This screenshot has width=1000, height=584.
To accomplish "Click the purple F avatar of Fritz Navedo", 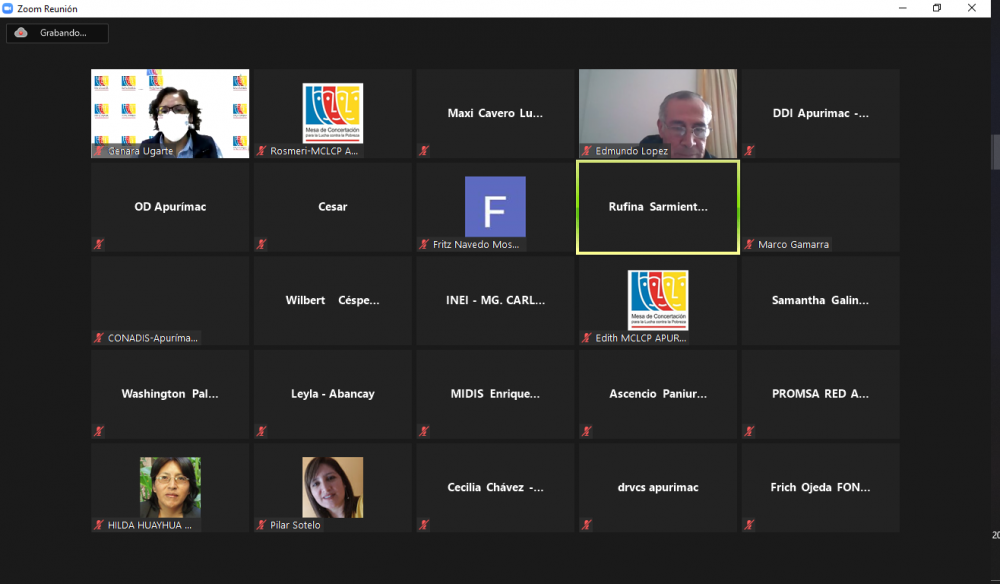I will coord(495,206).
